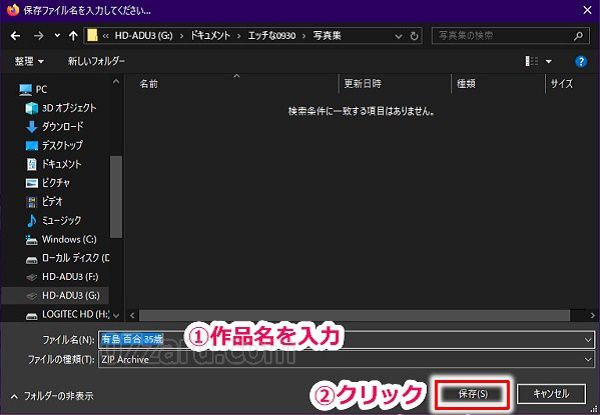Viewport: 600px width, 415px height.
Task: Change the view layout icon
Action: 532,61
